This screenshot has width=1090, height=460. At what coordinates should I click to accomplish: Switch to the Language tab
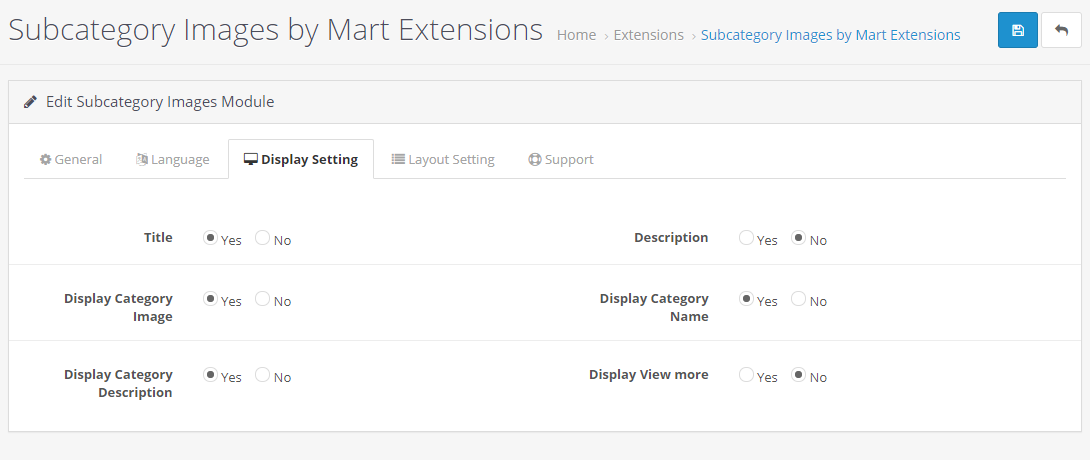click(172, 159)
